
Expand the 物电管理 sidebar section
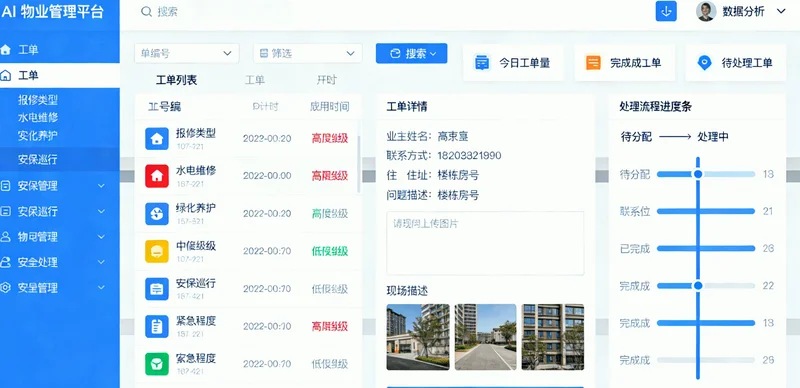click(101, 237)
